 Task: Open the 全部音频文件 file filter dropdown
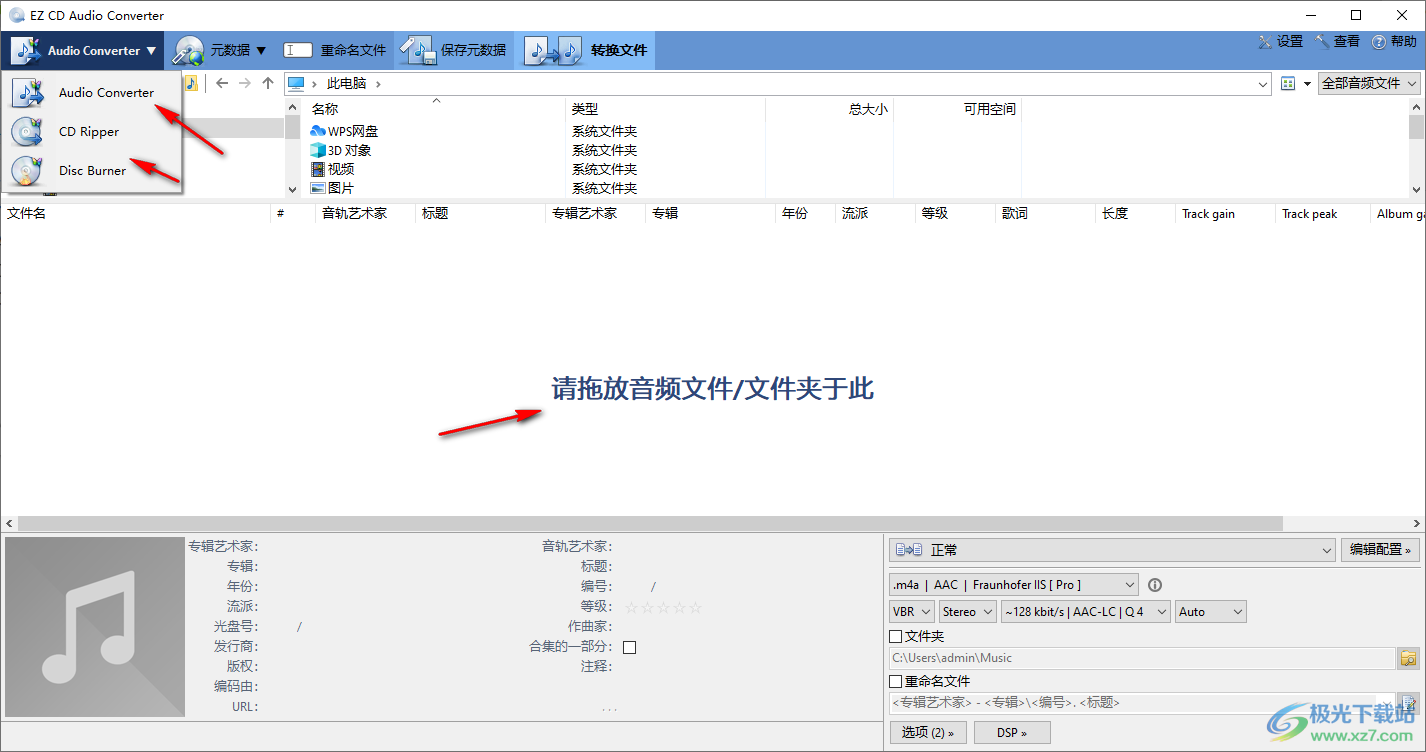coord(1369,83)
